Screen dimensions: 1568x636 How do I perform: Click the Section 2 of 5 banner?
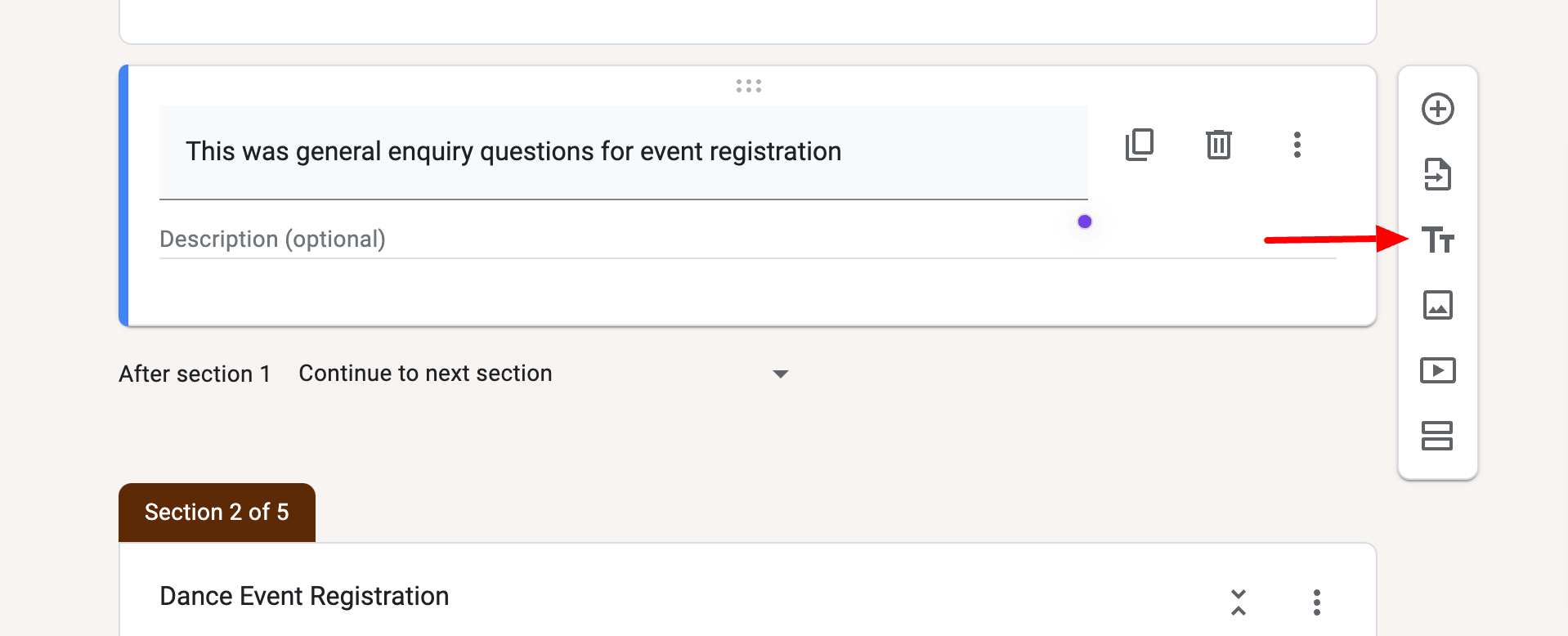point(216,512)
